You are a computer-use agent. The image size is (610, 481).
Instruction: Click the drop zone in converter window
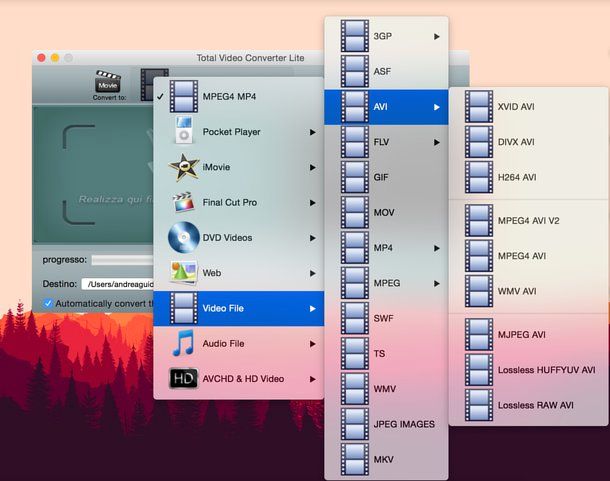pyautogui.click(x=93, y=174)
